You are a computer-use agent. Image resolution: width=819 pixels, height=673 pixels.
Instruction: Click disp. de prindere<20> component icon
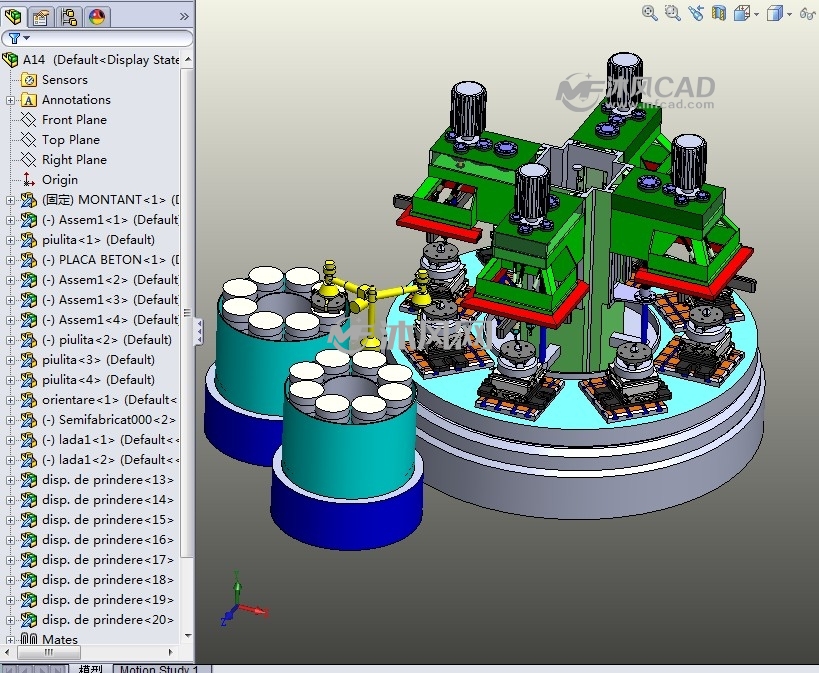pyautogui.click(x=29, y=620)
